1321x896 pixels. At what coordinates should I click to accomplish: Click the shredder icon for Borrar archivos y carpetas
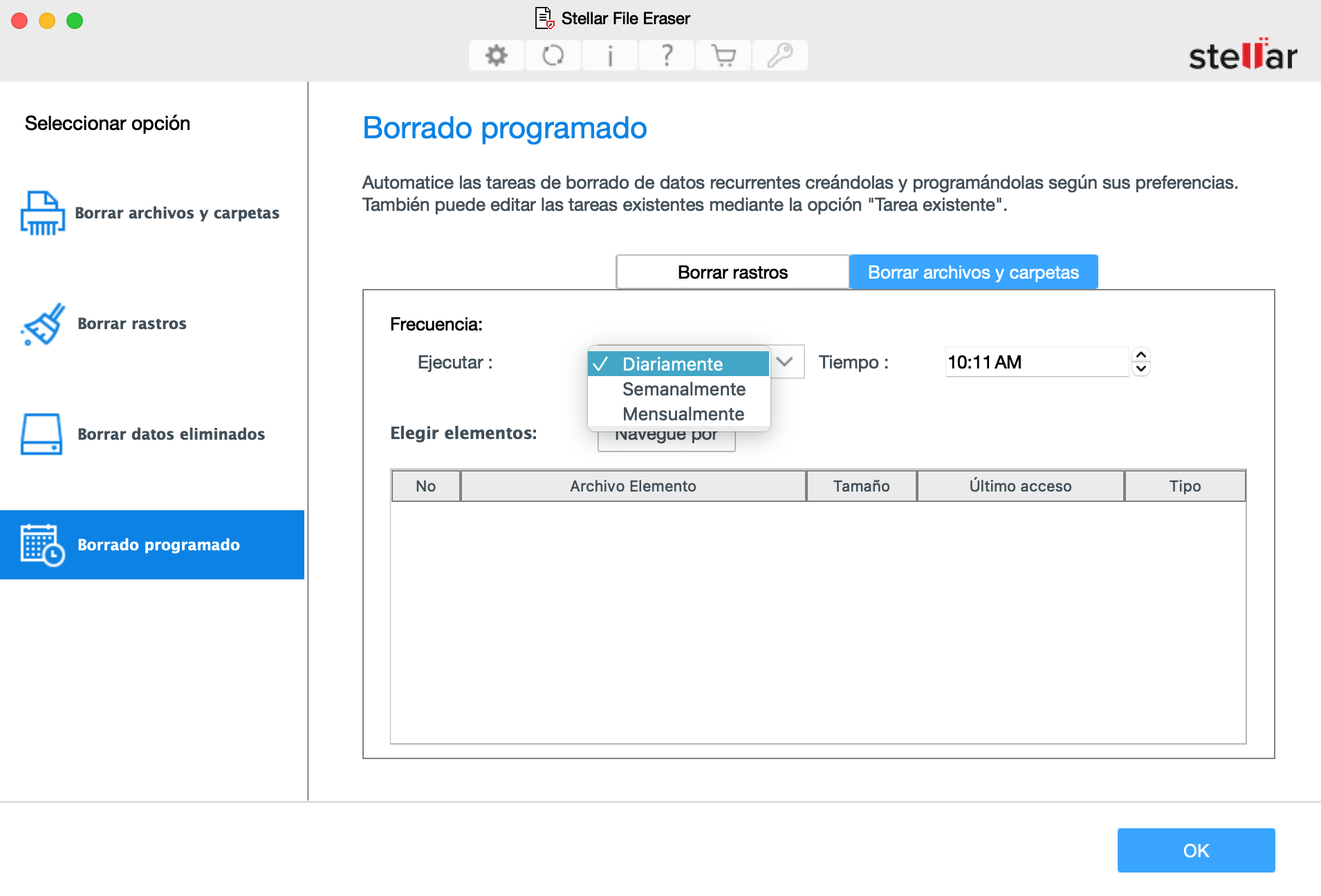point(42,213)
